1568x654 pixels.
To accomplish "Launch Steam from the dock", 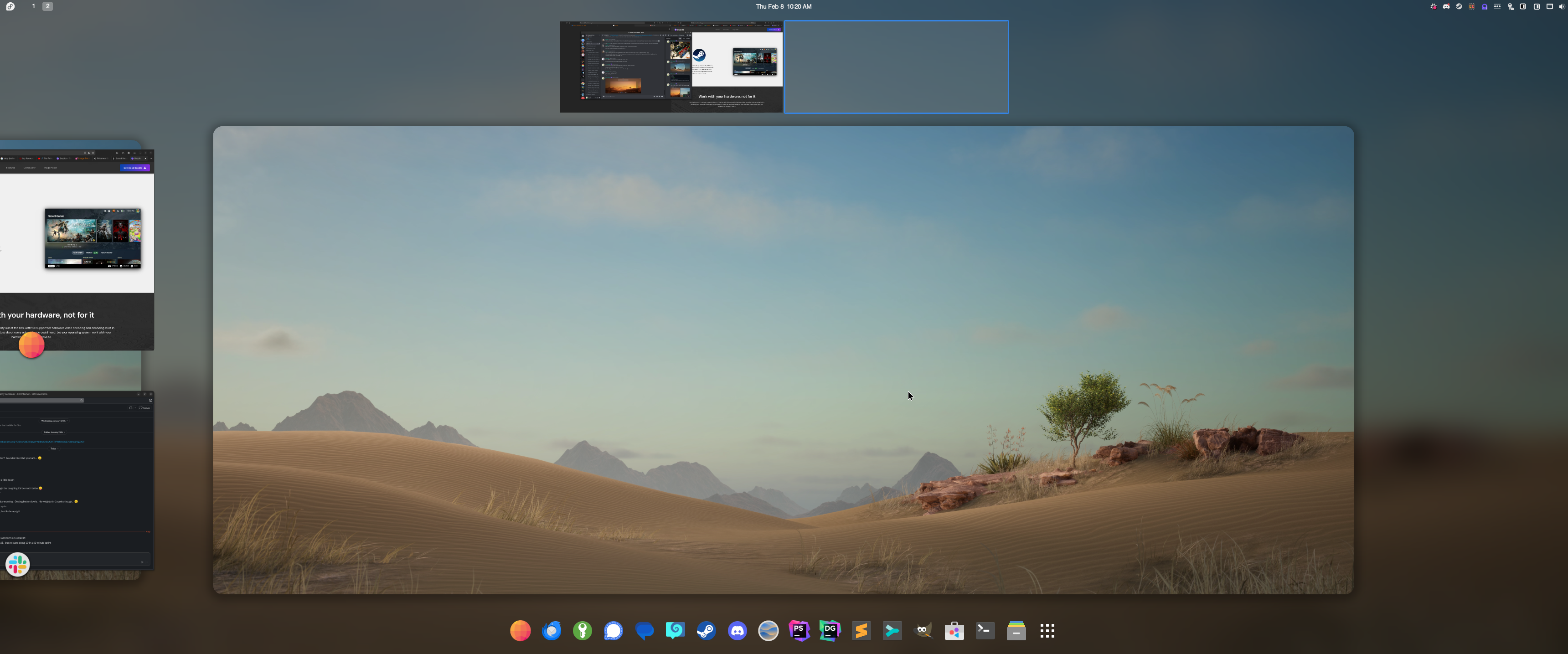I will pos(706,631).
